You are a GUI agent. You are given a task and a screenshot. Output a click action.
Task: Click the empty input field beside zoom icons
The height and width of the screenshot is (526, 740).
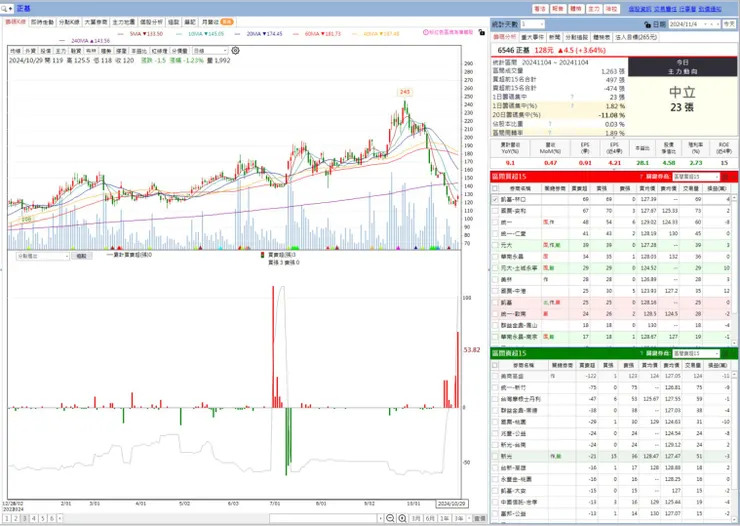point(323,518)
